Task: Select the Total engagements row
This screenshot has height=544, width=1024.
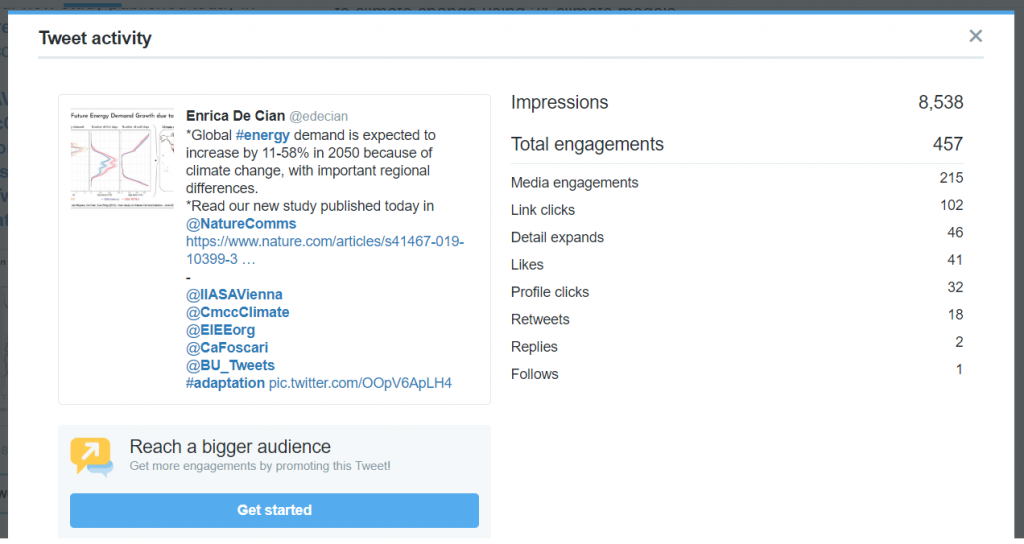Action: (737, 144)
